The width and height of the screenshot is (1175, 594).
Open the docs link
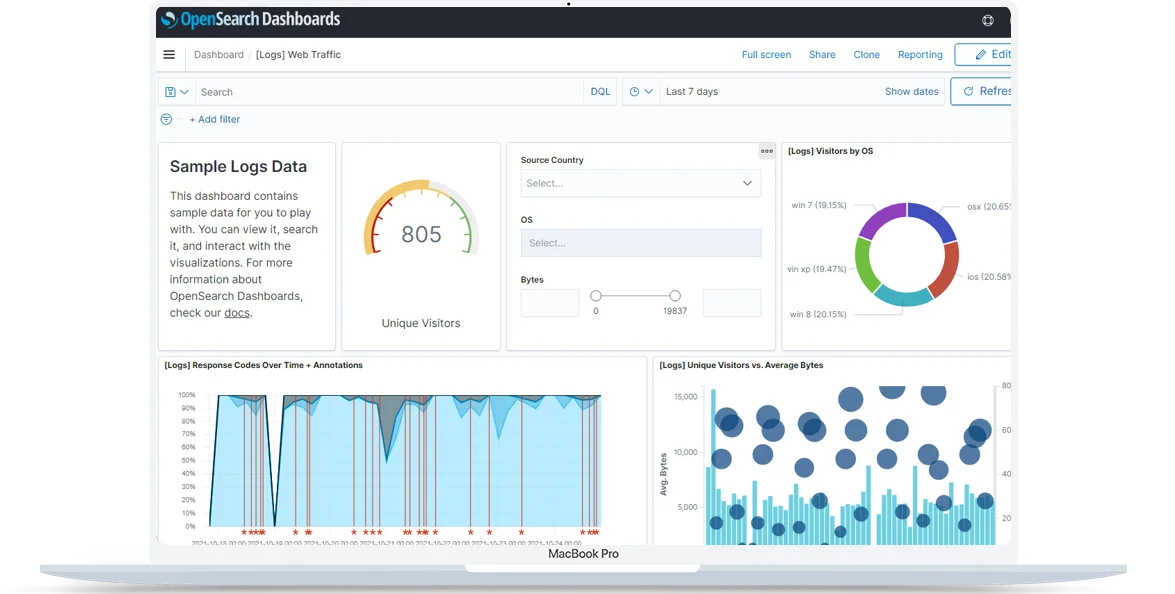pos(237,313)
